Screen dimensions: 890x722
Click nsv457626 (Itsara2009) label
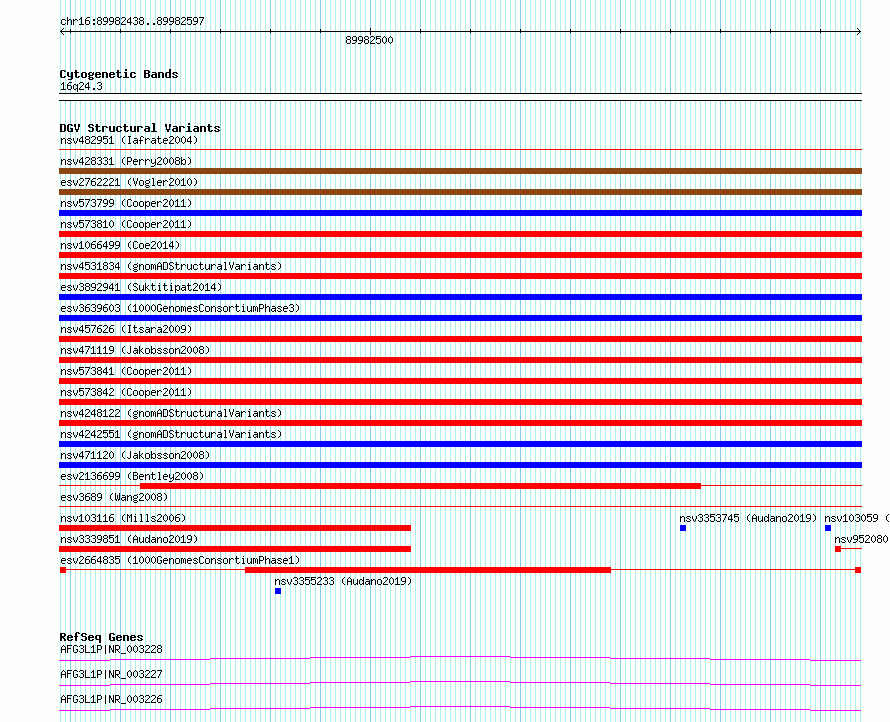(x=126, y=329)
